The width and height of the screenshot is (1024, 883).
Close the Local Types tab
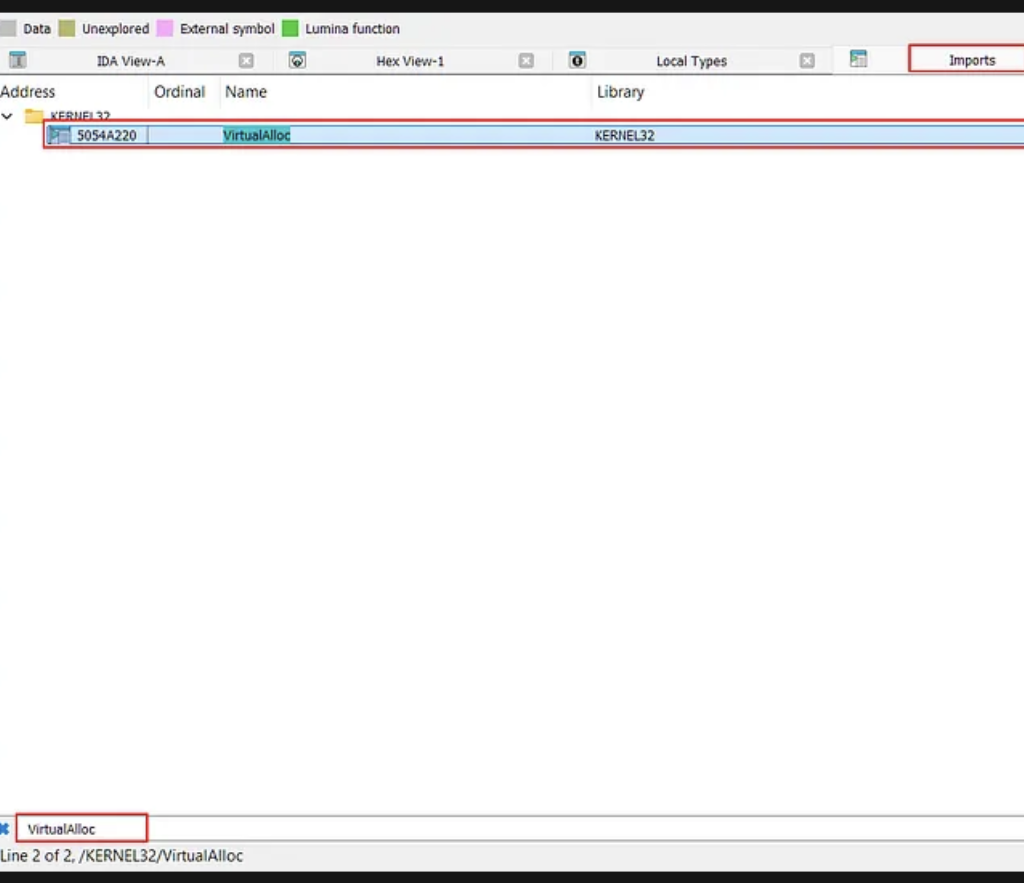(807, 61)
